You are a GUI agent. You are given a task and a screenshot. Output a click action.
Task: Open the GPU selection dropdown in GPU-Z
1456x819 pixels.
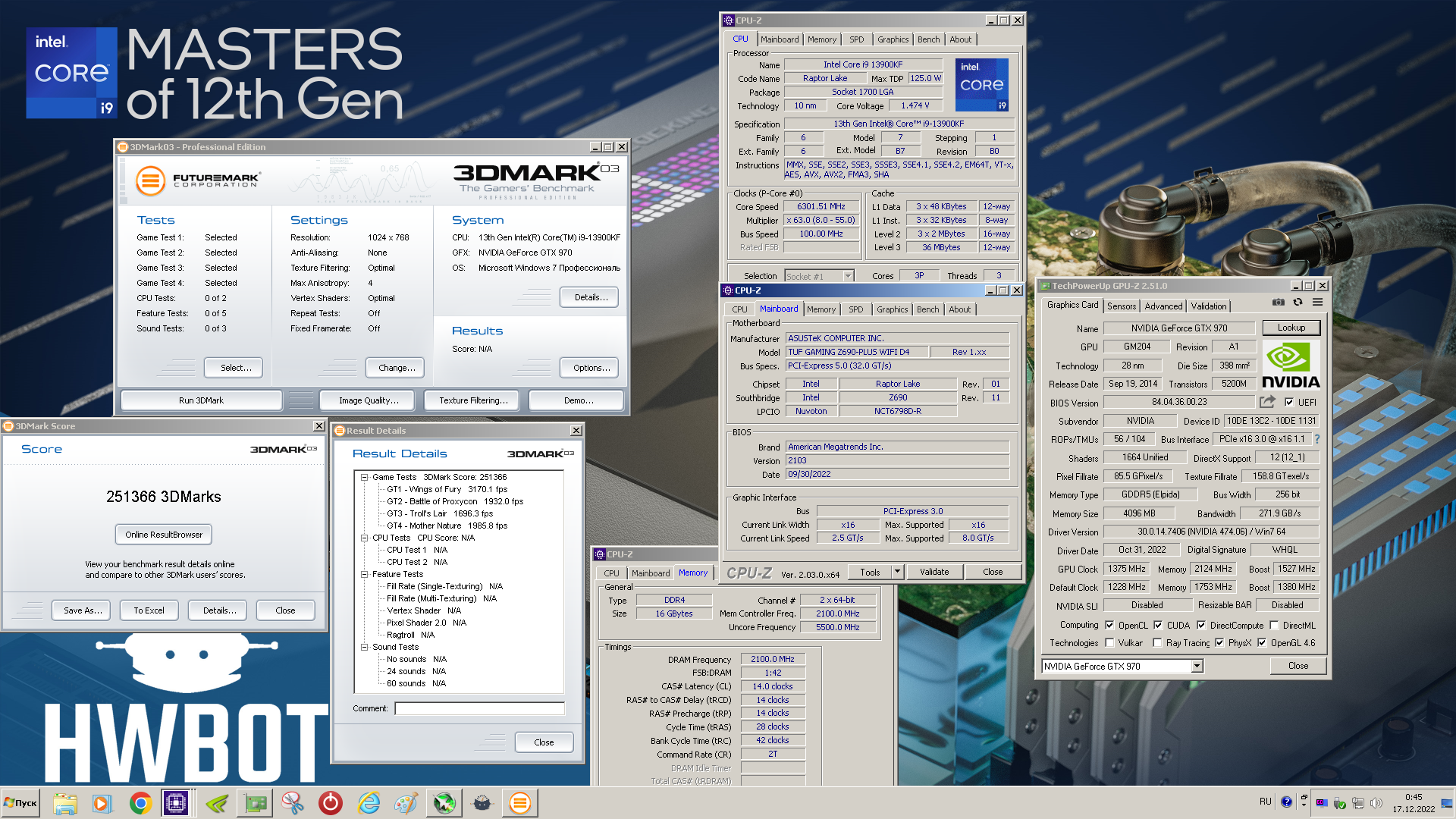1197,667
